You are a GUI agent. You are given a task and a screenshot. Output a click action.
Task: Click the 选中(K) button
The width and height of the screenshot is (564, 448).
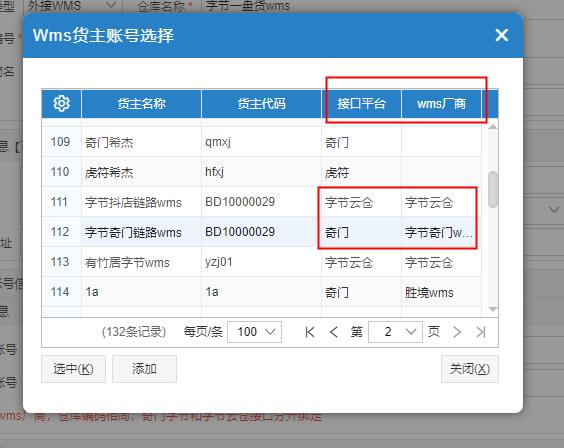click(73, 369)
